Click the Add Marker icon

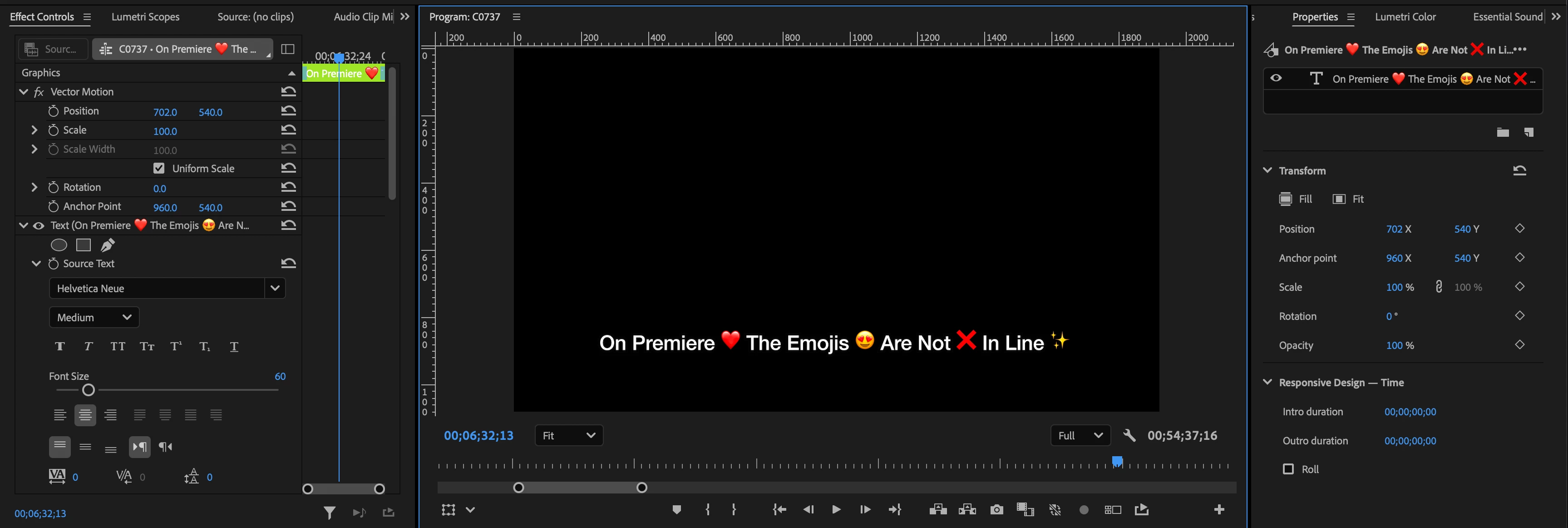coord(676,510)
